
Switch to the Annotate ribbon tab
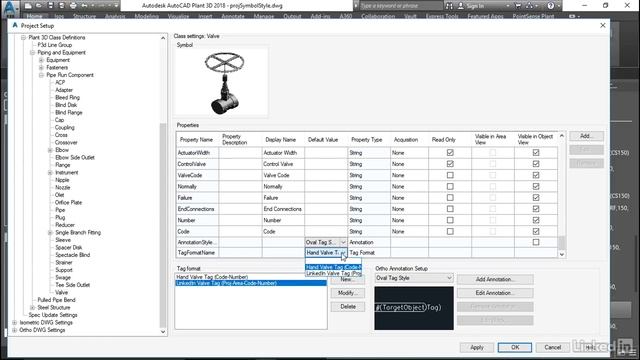point(233,16)
